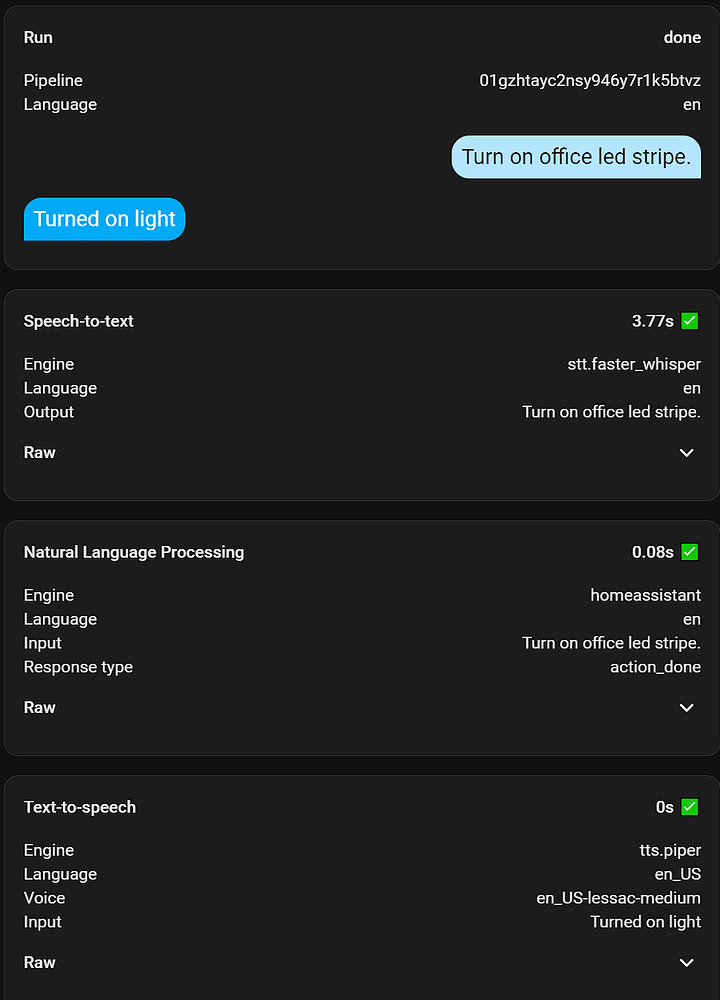Click the Speech-to-text card heading

point(78,321)
